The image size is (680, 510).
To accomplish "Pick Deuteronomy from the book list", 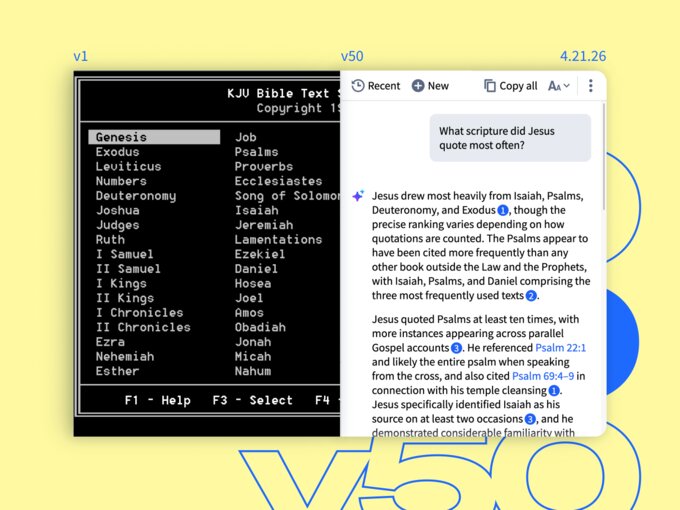I will click(136, 196).
